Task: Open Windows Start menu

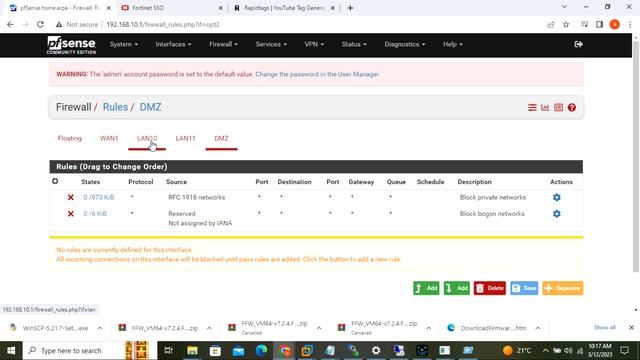Action: coord(11,351)
